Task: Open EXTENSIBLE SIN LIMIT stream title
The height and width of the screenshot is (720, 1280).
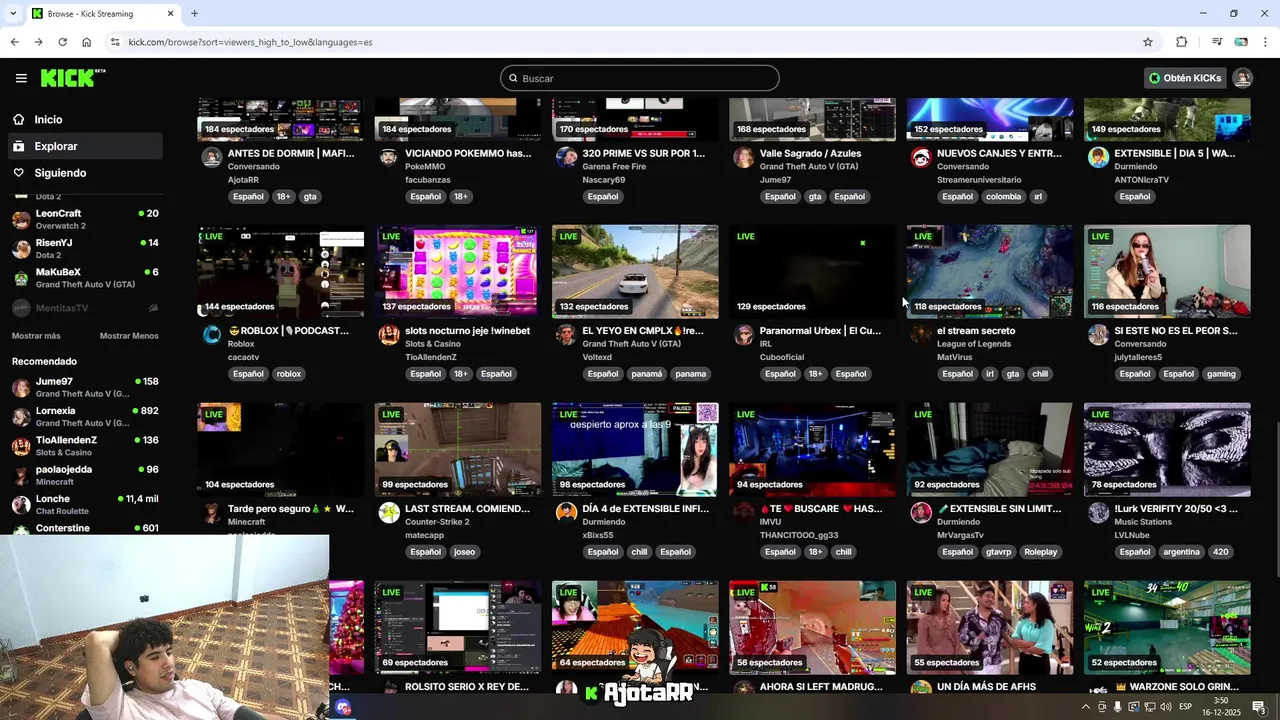Action: (999, 509)
